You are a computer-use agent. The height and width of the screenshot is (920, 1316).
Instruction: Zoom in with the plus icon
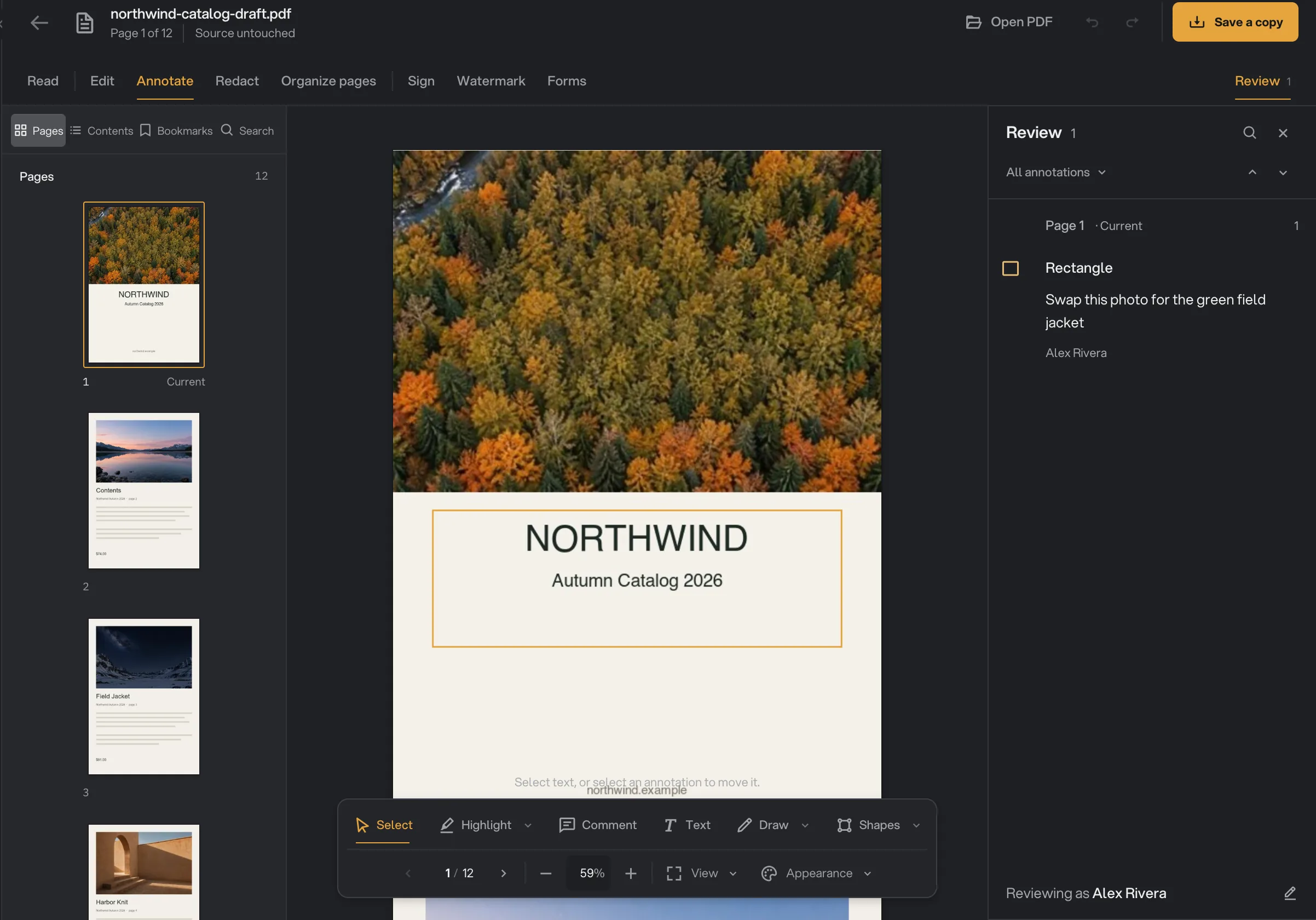point(631,873)
